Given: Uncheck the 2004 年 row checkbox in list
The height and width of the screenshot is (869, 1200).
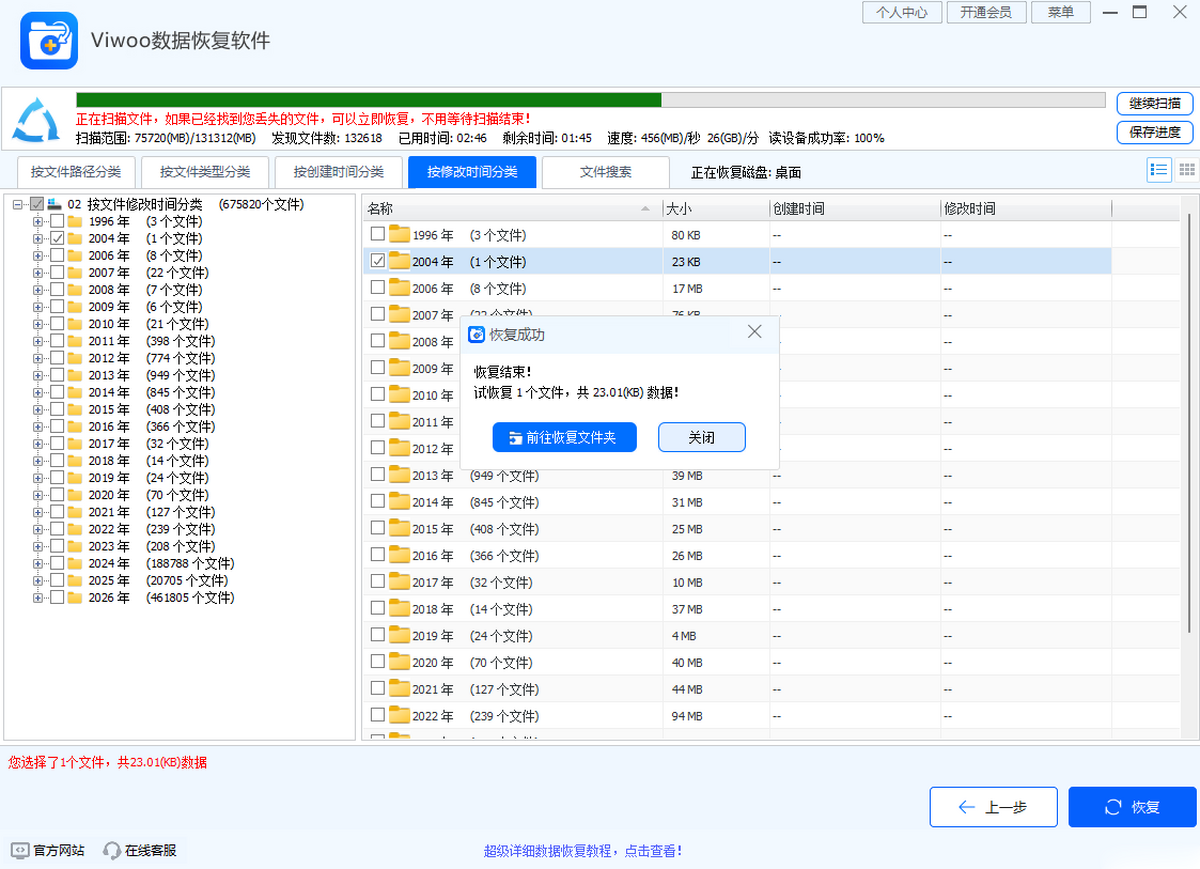Looking at the screenshot, I should (x=377, y=261).
